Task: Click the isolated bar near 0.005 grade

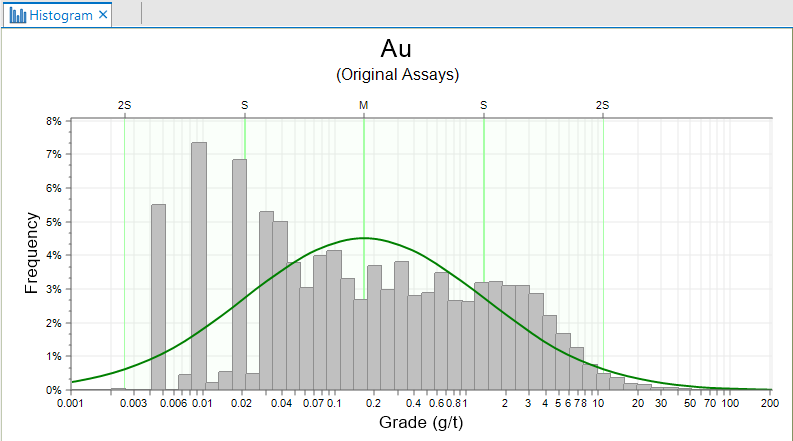Action: (x=158, y=297)
